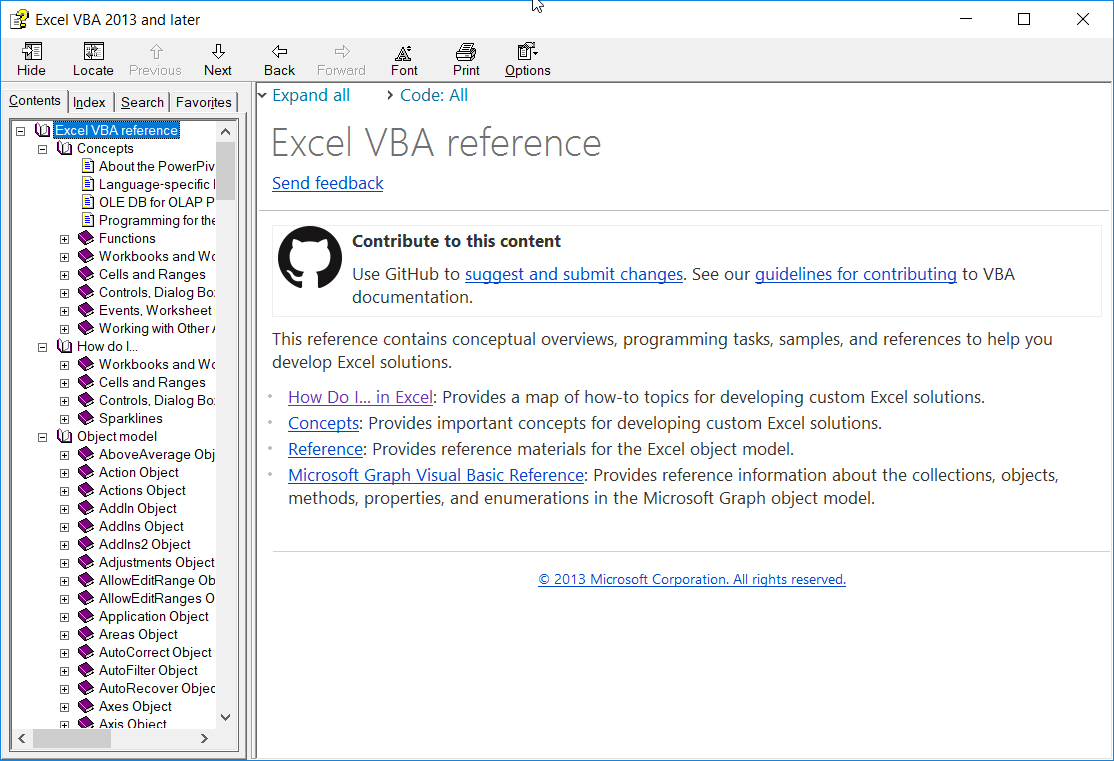Select Actions Object tree item
The width and height of the screenshot is (1114, 761).
pos(142,490)
